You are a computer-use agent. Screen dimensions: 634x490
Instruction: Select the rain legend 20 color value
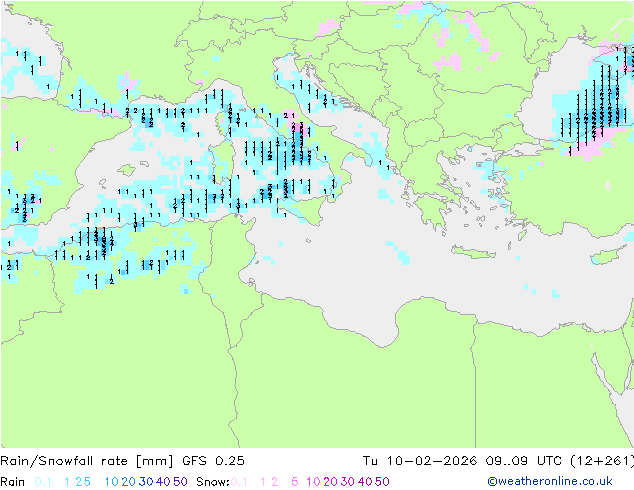[x=128, y=482]
